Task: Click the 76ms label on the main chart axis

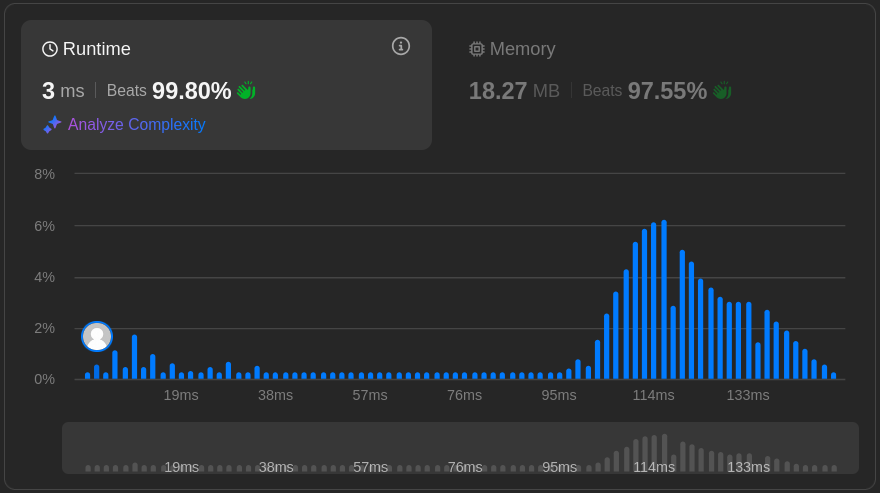Action: tap(464, 395)
